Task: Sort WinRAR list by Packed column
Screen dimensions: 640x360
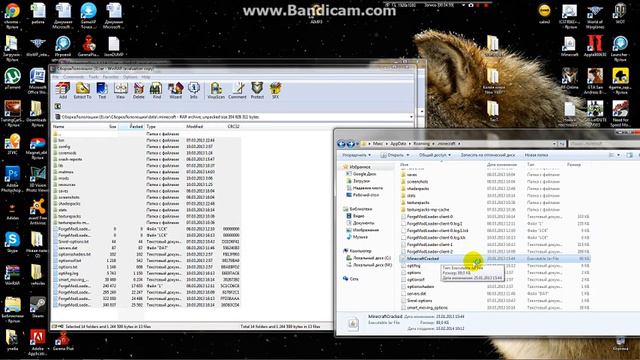Action: pyautogui.click(x=136, y=127)
